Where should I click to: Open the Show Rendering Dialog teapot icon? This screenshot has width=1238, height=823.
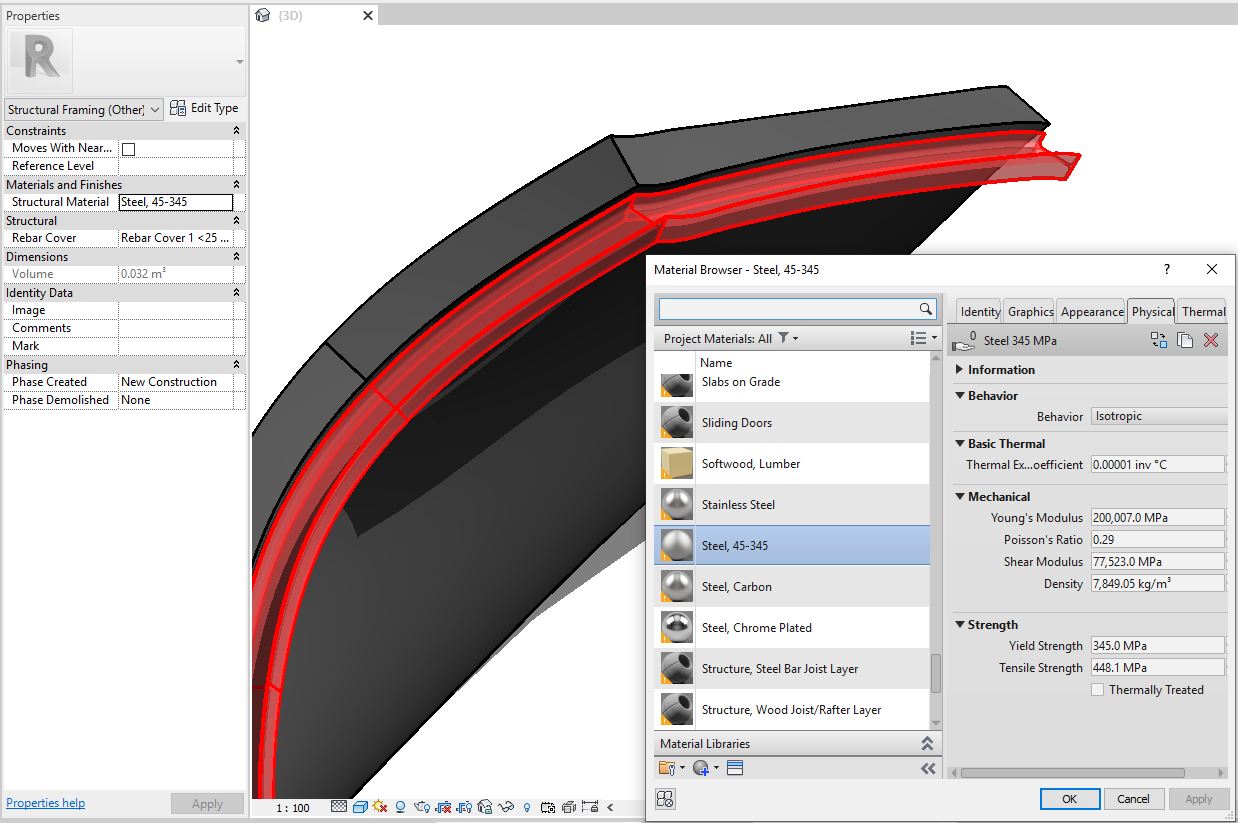point(423,807)
